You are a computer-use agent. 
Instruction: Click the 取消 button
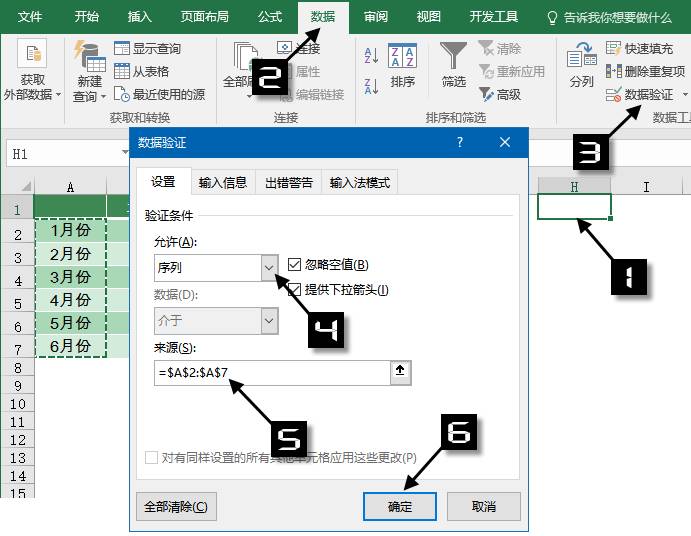(x=483, y=506)
